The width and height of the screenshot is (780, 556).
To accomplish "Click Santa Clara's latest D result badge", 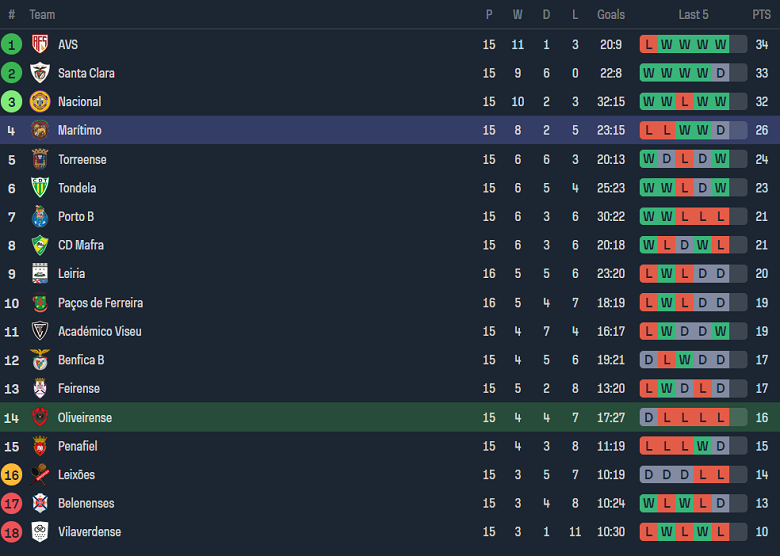I will pos(721,73).
